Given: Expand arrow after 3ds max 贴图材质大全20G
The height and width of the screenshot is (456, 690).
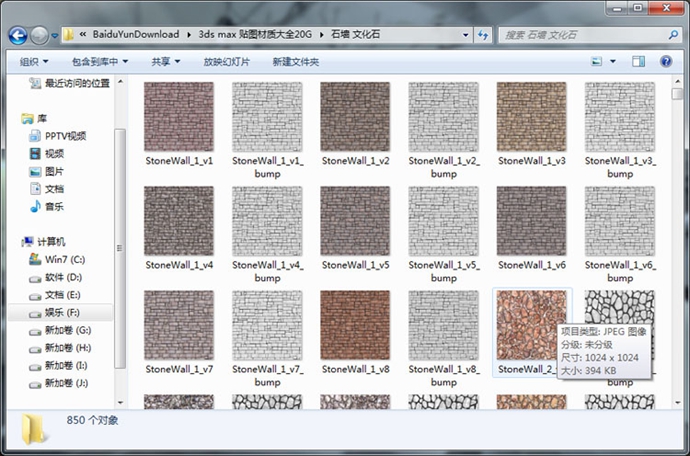Looking at the screenshot, I should click(x=321, y=35).
